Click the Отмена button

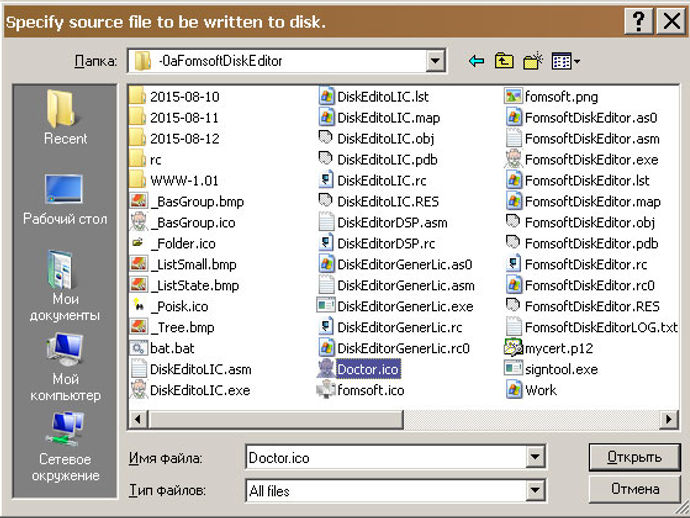(634, 489)
